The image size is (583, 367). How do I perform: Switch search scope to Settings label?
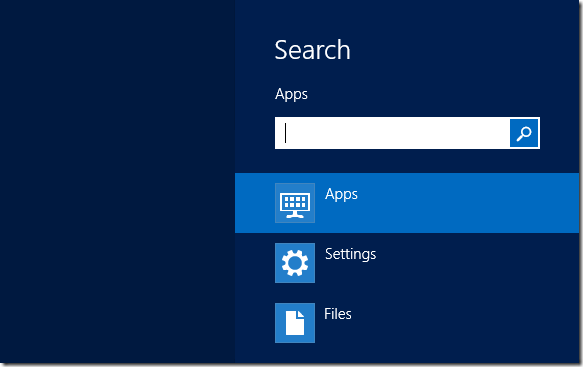[x=351, y=254]
